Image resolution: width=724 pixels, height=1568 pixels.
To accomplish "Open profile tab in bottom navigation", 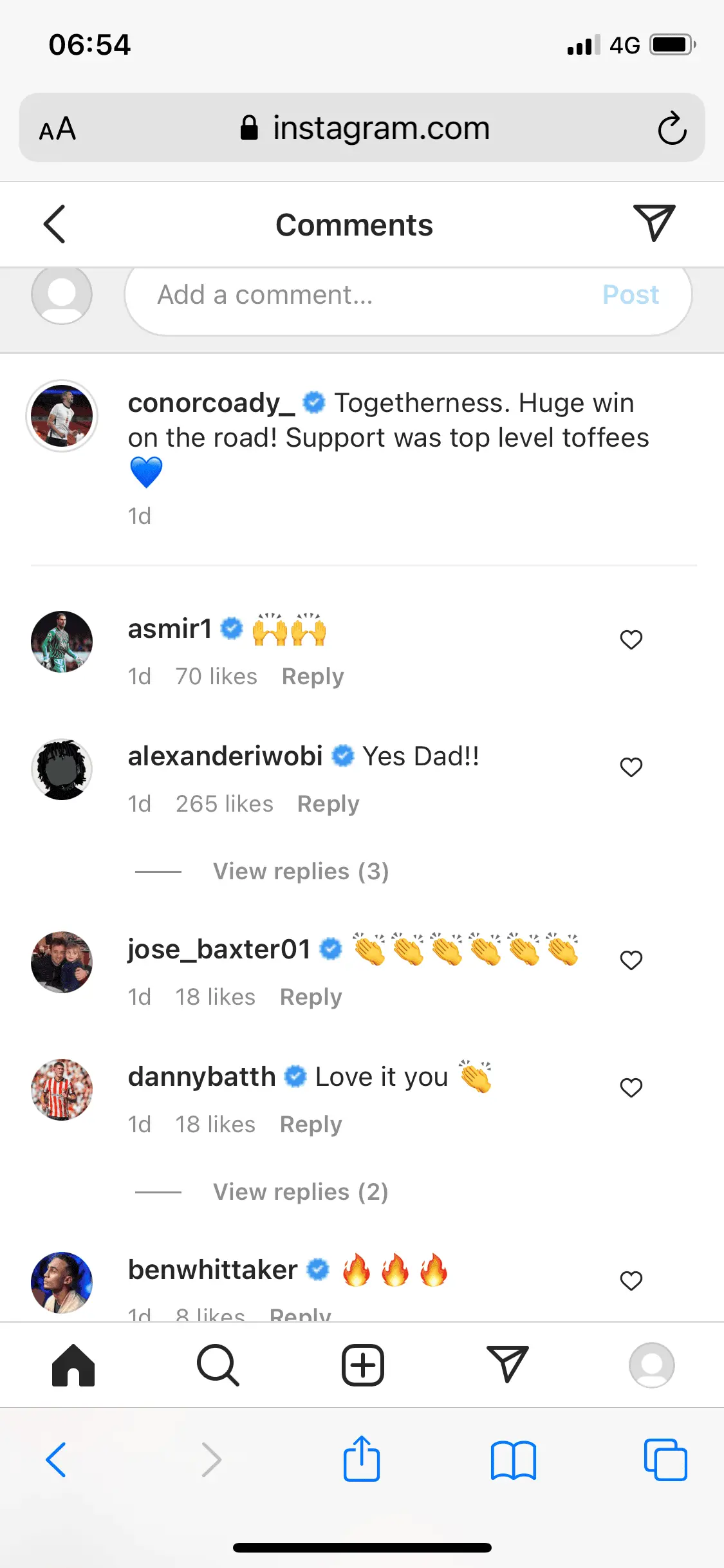I will tap(651, 1365).
